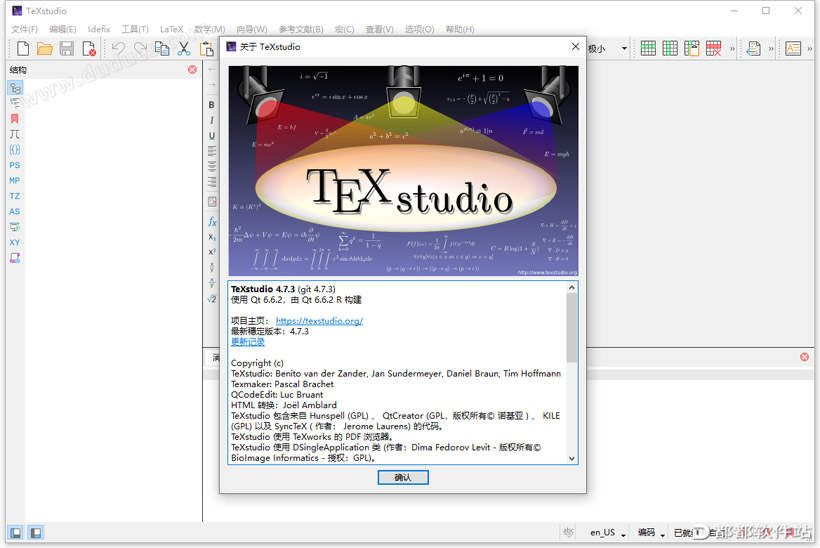Image resolution: width=820 pixels, height=548 pixels.
Task: Open the 极小 size dropdown
Action: click(x=607, y=49)
